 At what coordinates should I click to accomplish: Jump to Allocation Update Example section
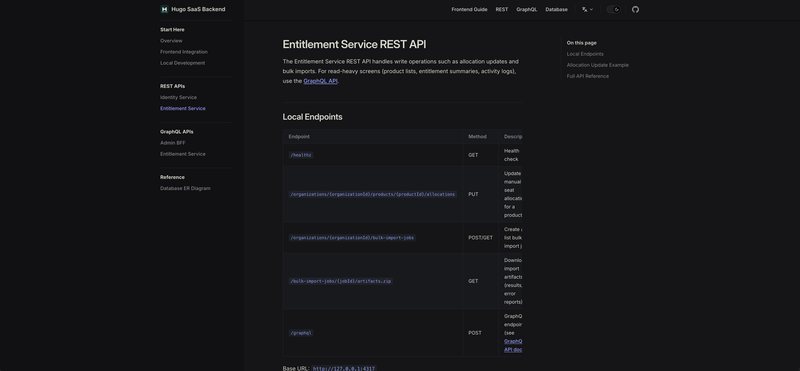597,65
